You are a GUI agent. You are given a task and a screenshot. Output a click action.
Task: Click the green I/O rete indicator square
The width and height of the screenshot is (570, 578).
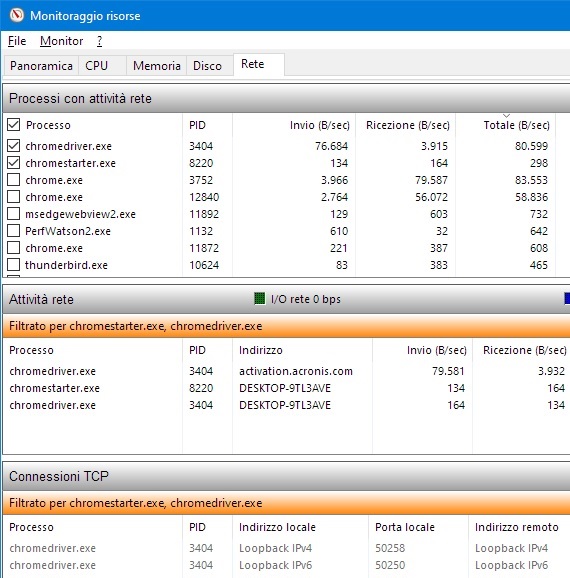click(260, 298)
